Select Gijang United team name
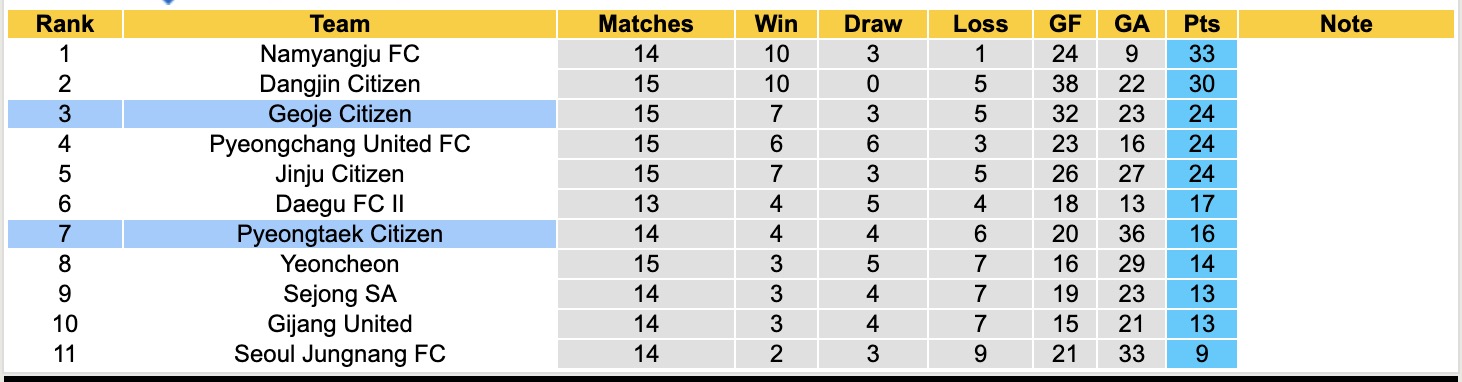Viewport: 1462px width, 382px height. (340, 324)
